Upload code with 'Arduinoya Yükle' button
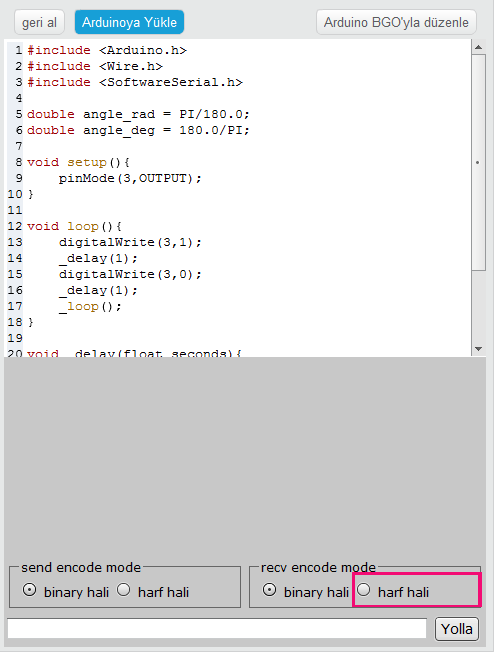Image resolution: width=499 pixels, height=652 pixels. pos(129,22)
